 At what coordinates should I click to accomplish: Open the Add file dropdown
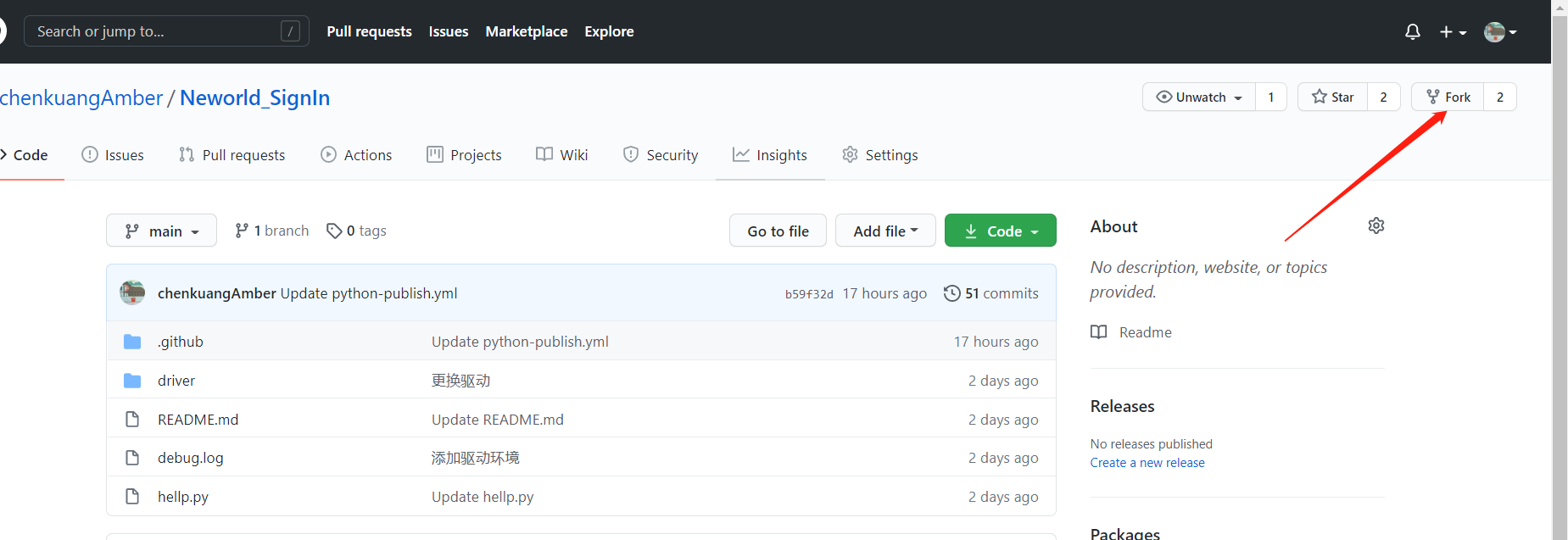coord(885,231)
